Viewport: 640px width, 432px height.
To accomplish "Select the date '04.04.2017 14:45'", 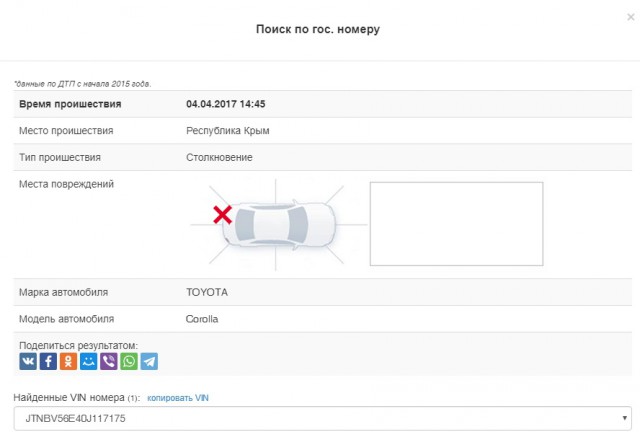I will tap(226, 104).
